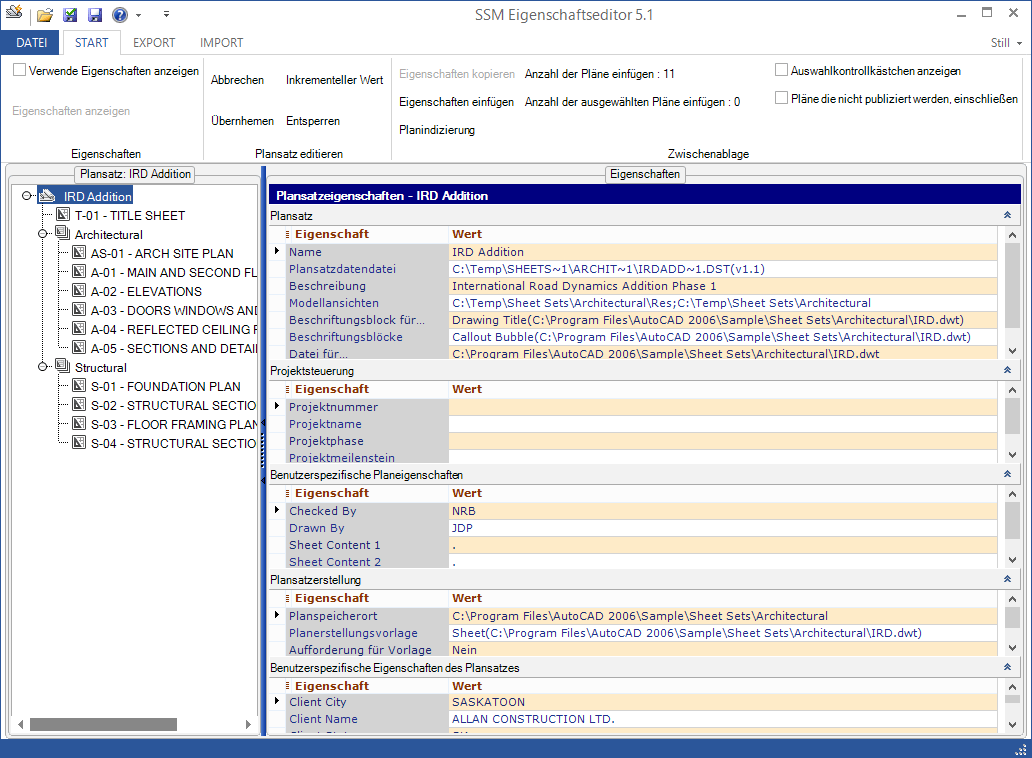Collapse the Plansatz properties section
This screenshot has width=1032, height=758.
click(x=1007, y=215)
